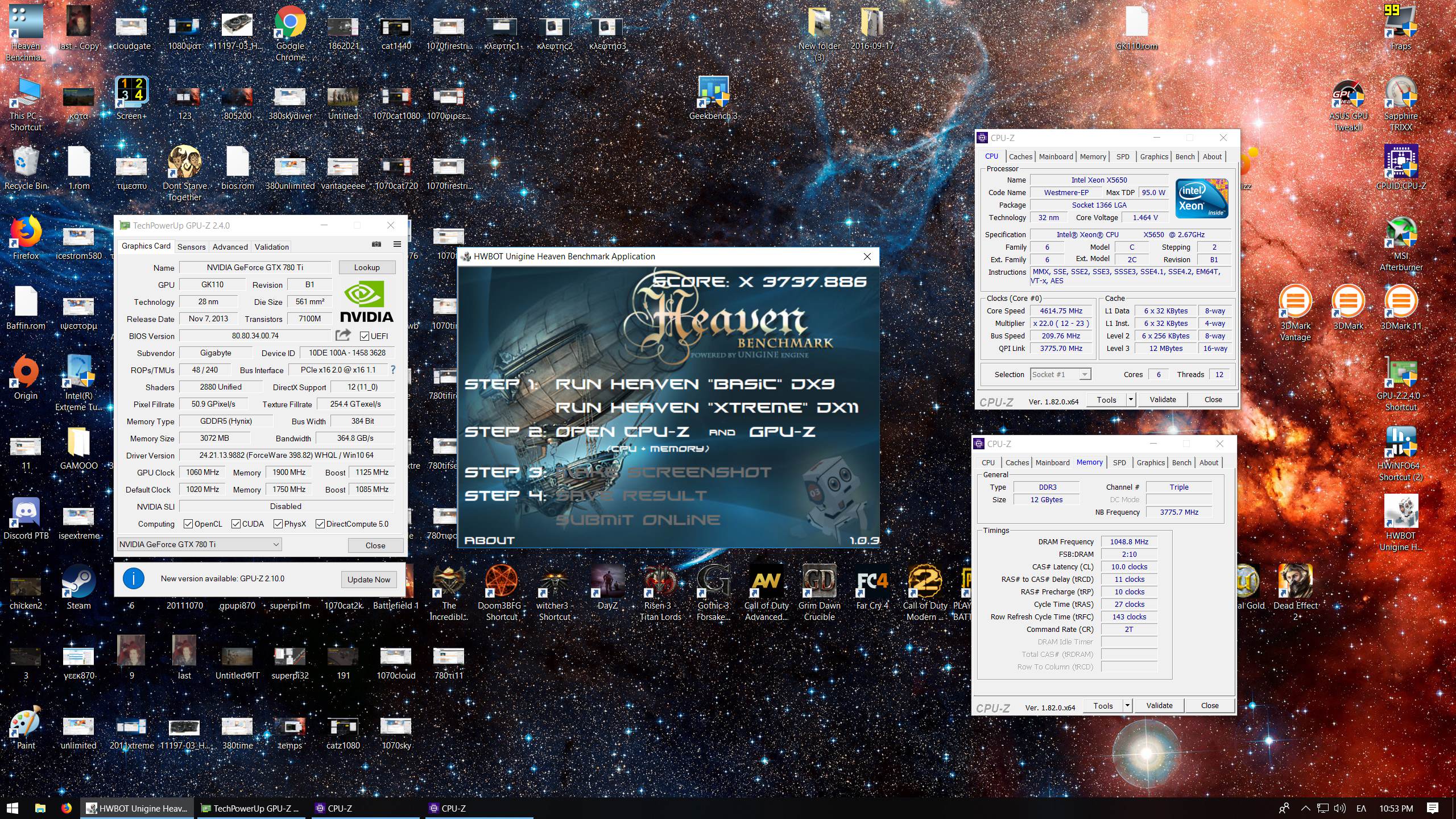
Task: Open SPD tab in the CPU-Z Memory window
Action: [1119, 462]
